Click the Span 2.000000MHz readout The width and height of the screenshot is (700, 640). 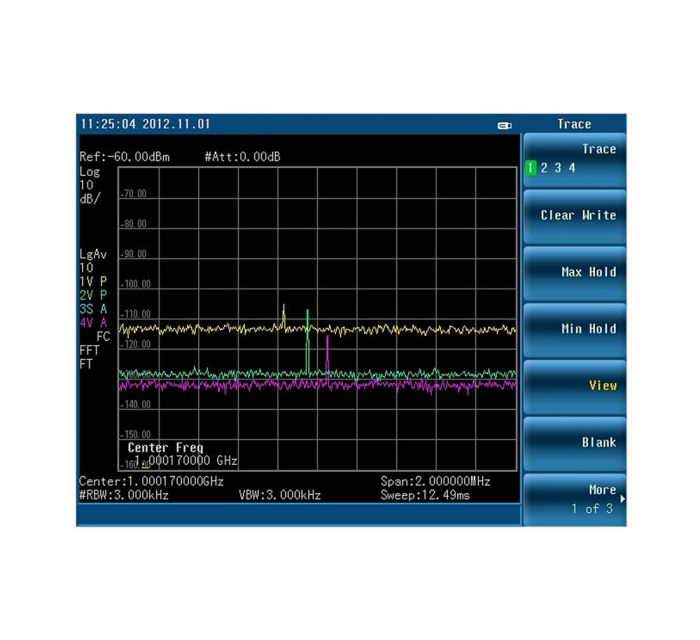pyautogui.click(x=435, y=481)
